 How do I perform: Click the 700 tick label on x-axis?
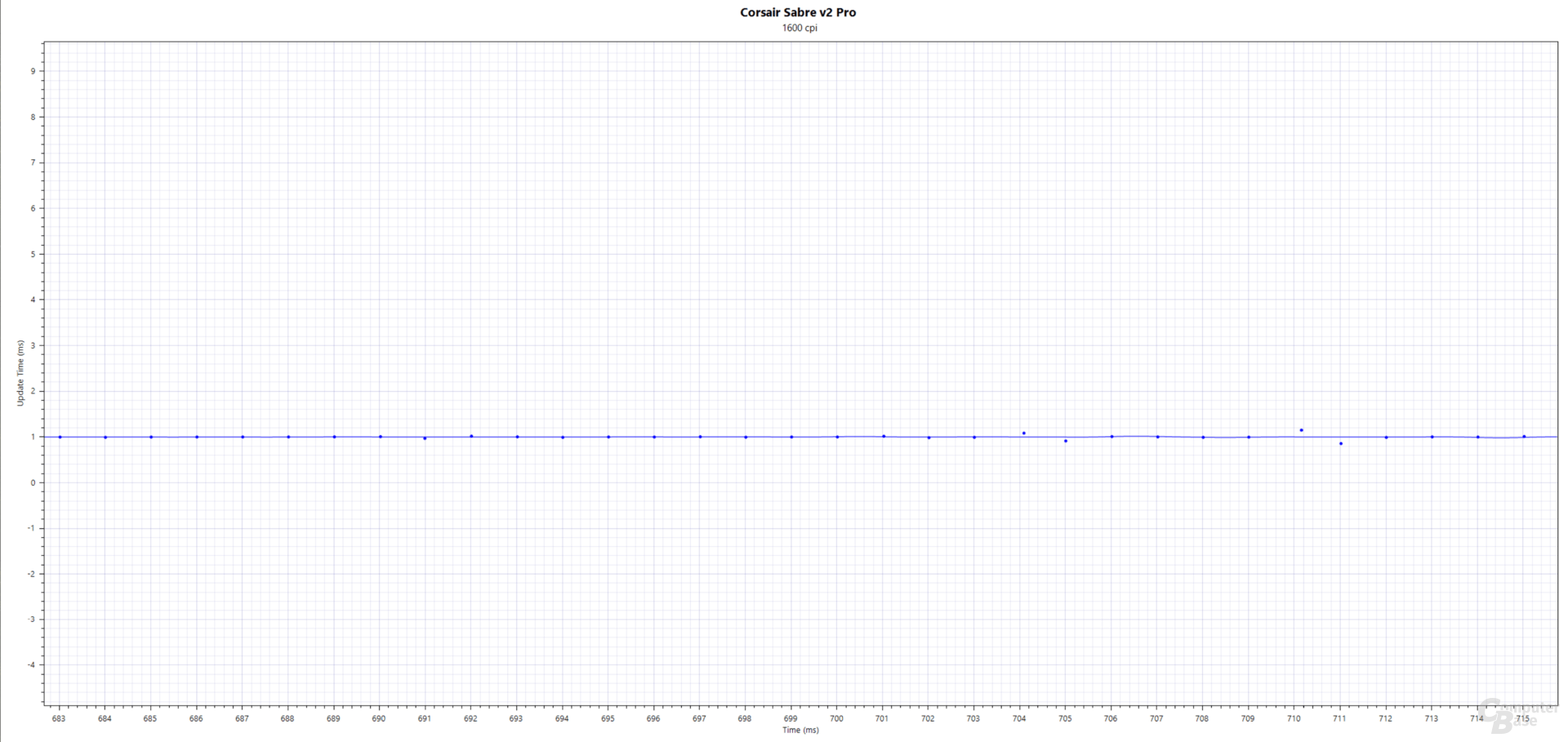pos(835,718)
